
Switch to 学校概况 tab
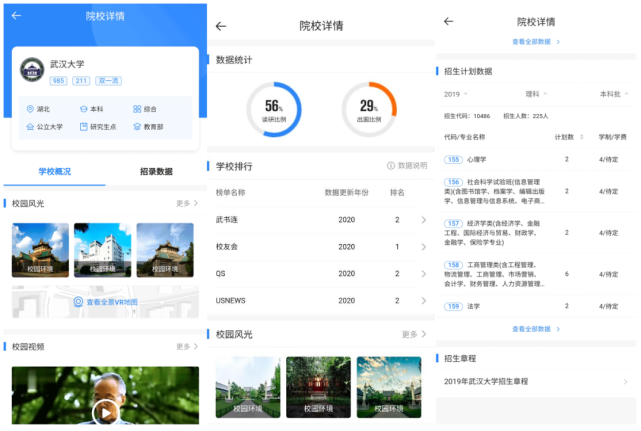pos(54,171)
